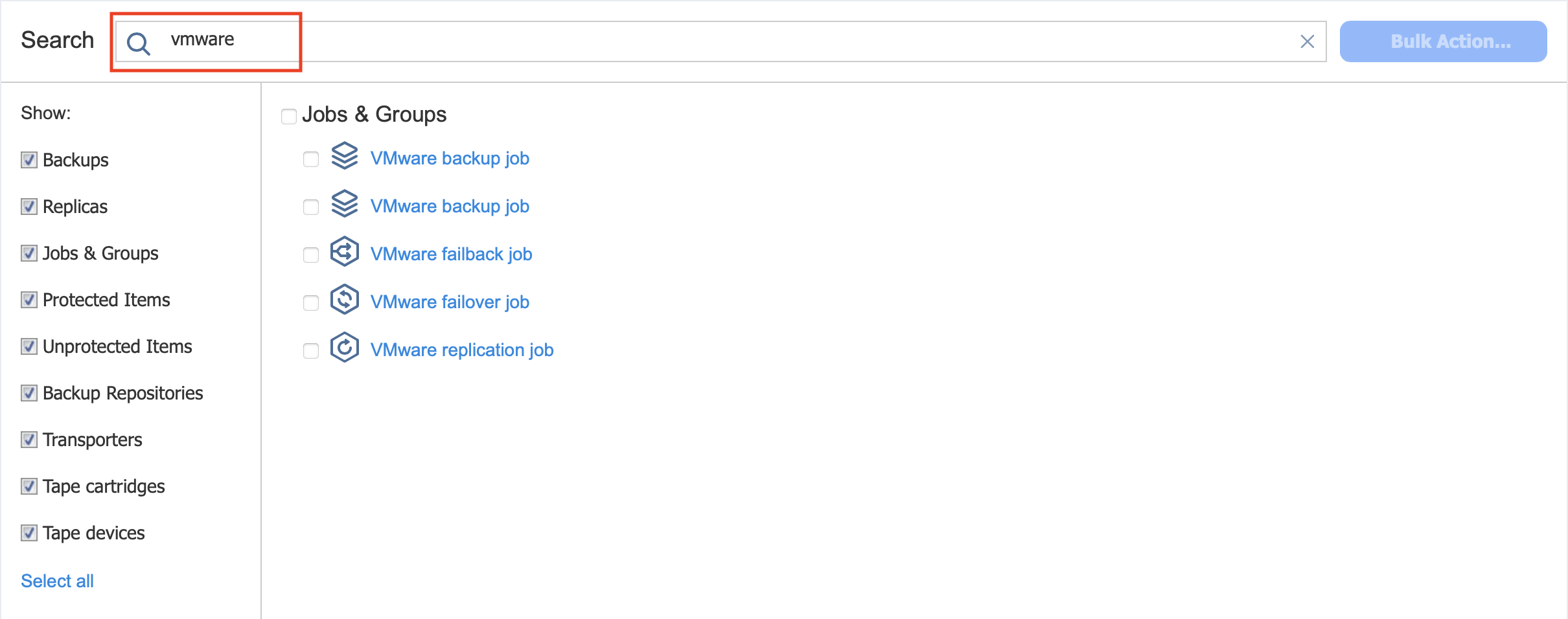Uncheck the Backups filter checkbox

pos(29,160)
